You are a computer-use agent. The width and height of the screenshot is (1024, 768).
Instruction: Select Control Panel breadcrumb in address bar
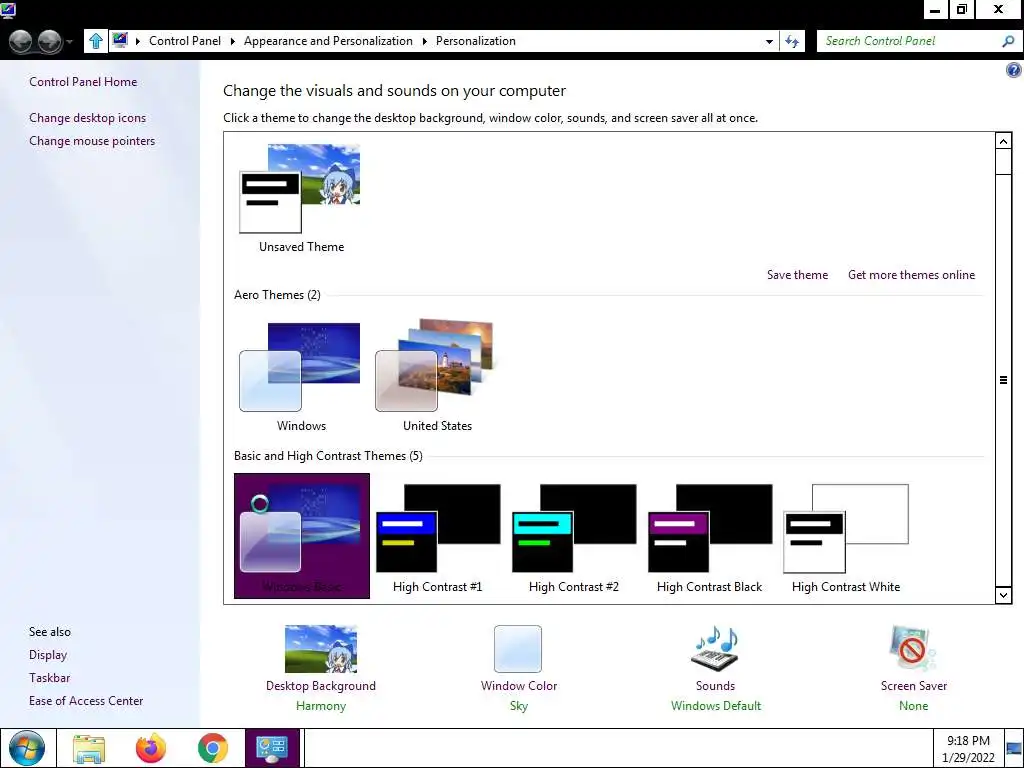[x=185, y=40]
